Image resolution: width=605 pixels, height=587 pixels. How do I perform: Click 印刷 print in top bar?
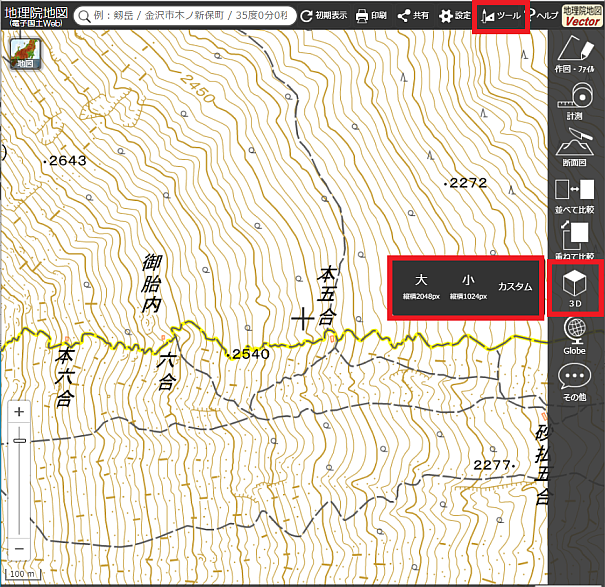[371, 17]
